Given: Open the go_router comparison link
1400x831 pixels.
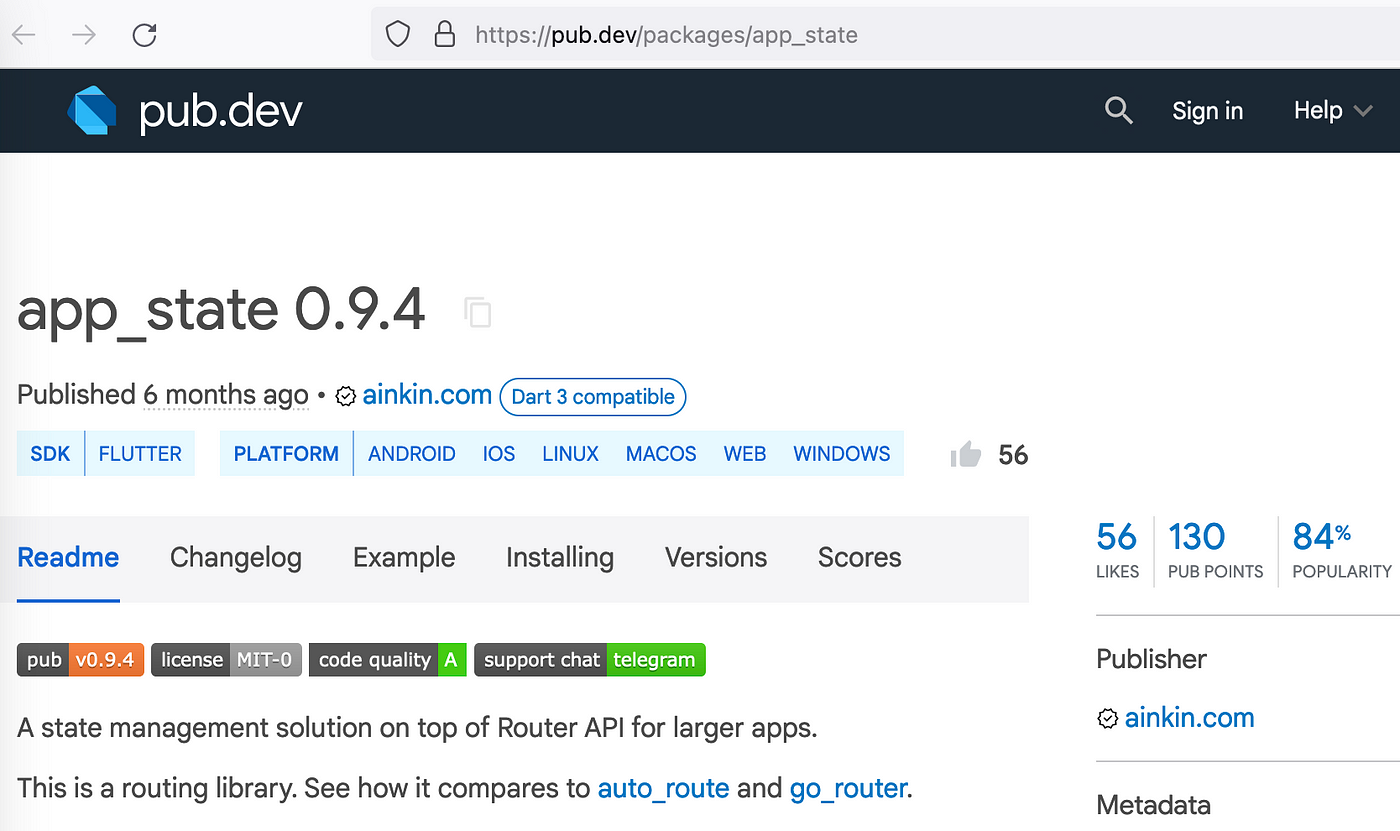Looking at the screenshot, I should [847, 788].
